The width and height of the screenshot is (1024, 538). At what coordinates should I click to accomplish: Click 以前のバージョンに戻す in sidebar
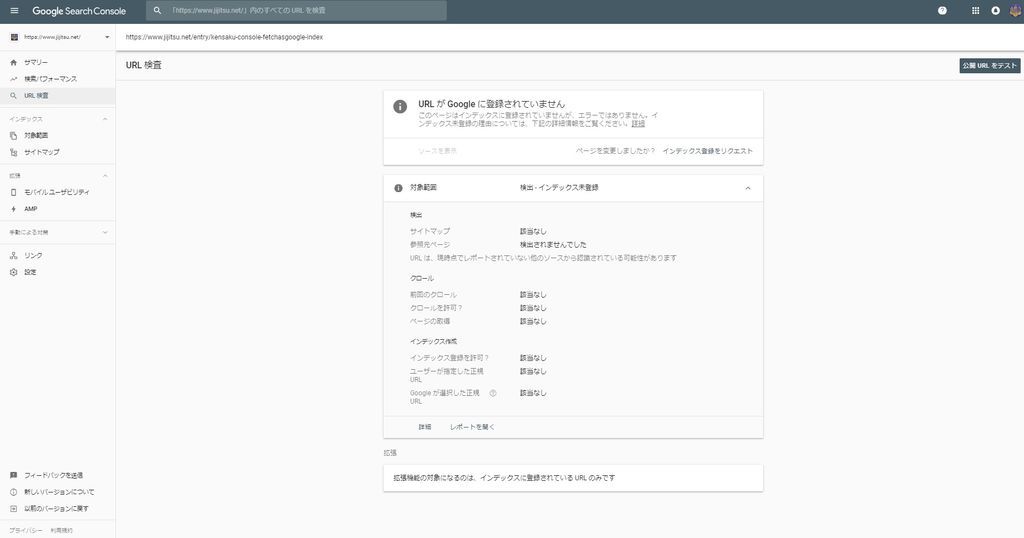tap(57, 509)
